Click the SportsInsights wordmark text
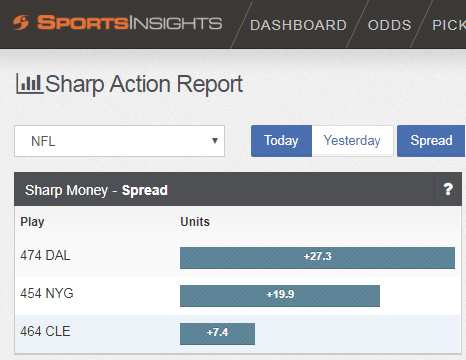 (x=129, y=23)
